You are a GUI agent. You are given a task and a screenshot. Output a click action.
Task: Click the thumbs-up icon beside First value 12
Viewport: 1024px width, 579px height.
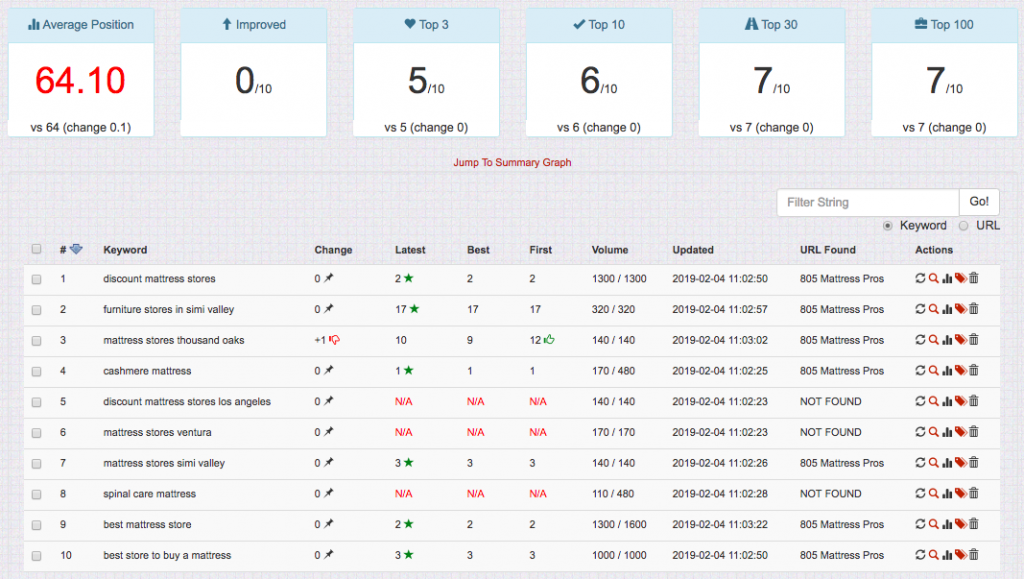point(549,339)
